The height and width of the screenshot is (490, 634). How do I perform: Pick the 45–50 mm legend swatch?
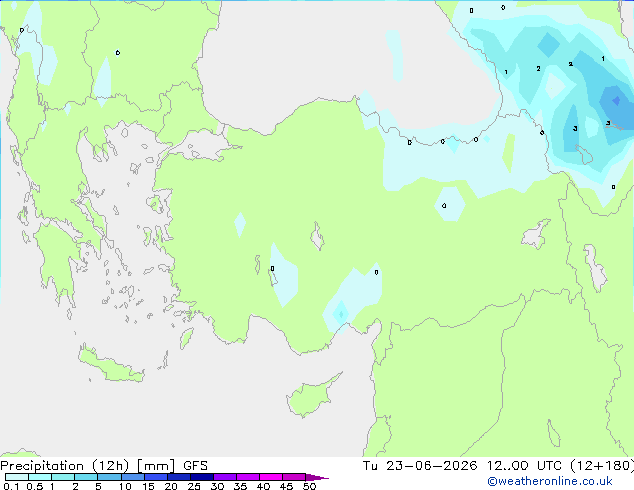(294, 477)
